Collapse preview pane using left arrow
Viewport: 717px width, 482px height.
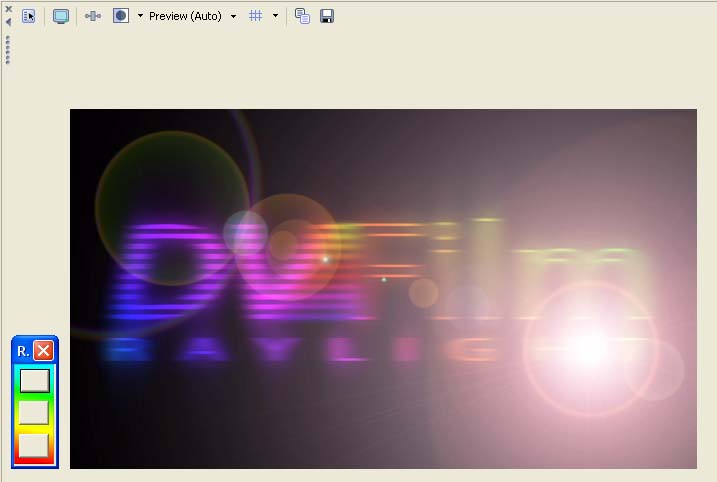coord(8,21)
